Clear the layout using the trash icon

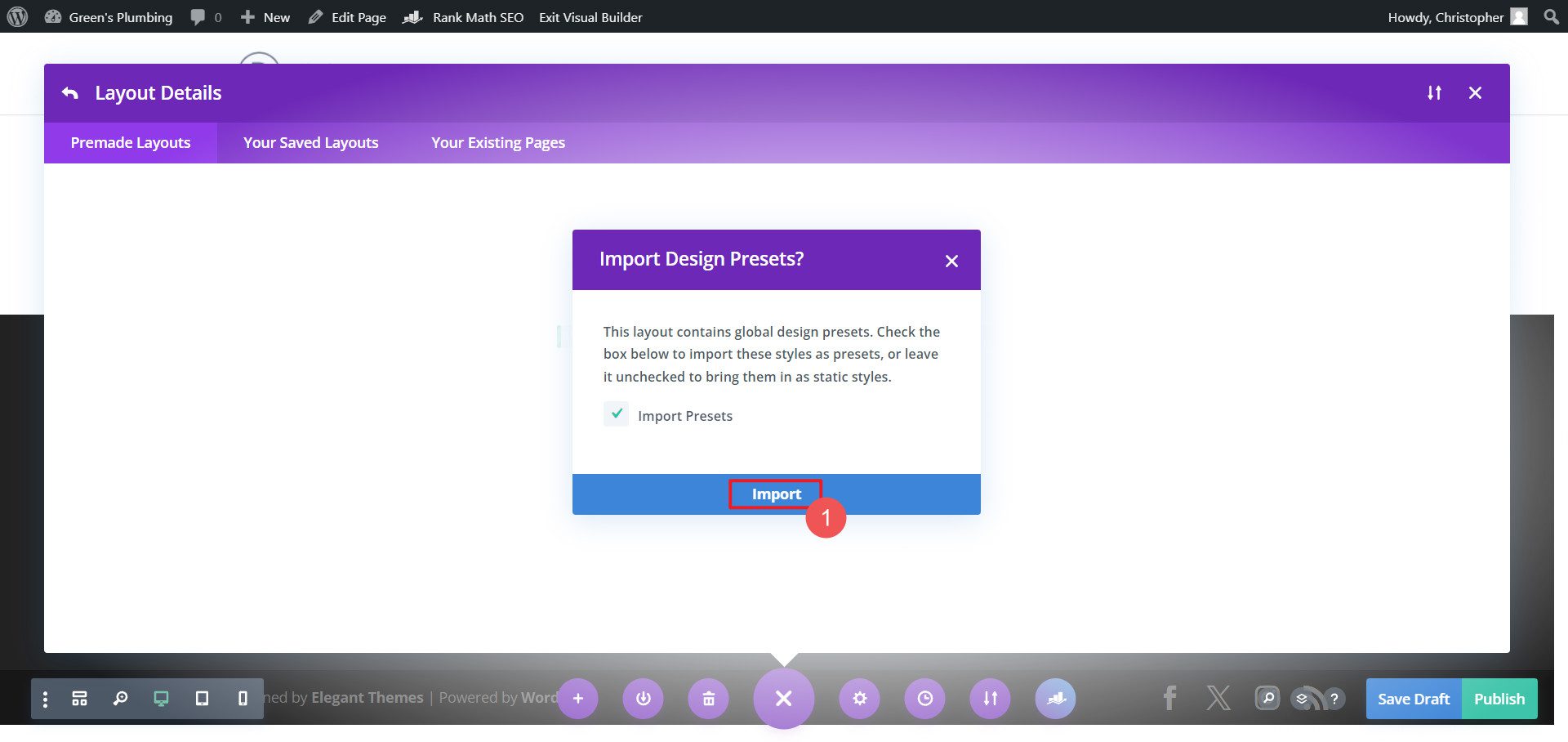(709, 698)
